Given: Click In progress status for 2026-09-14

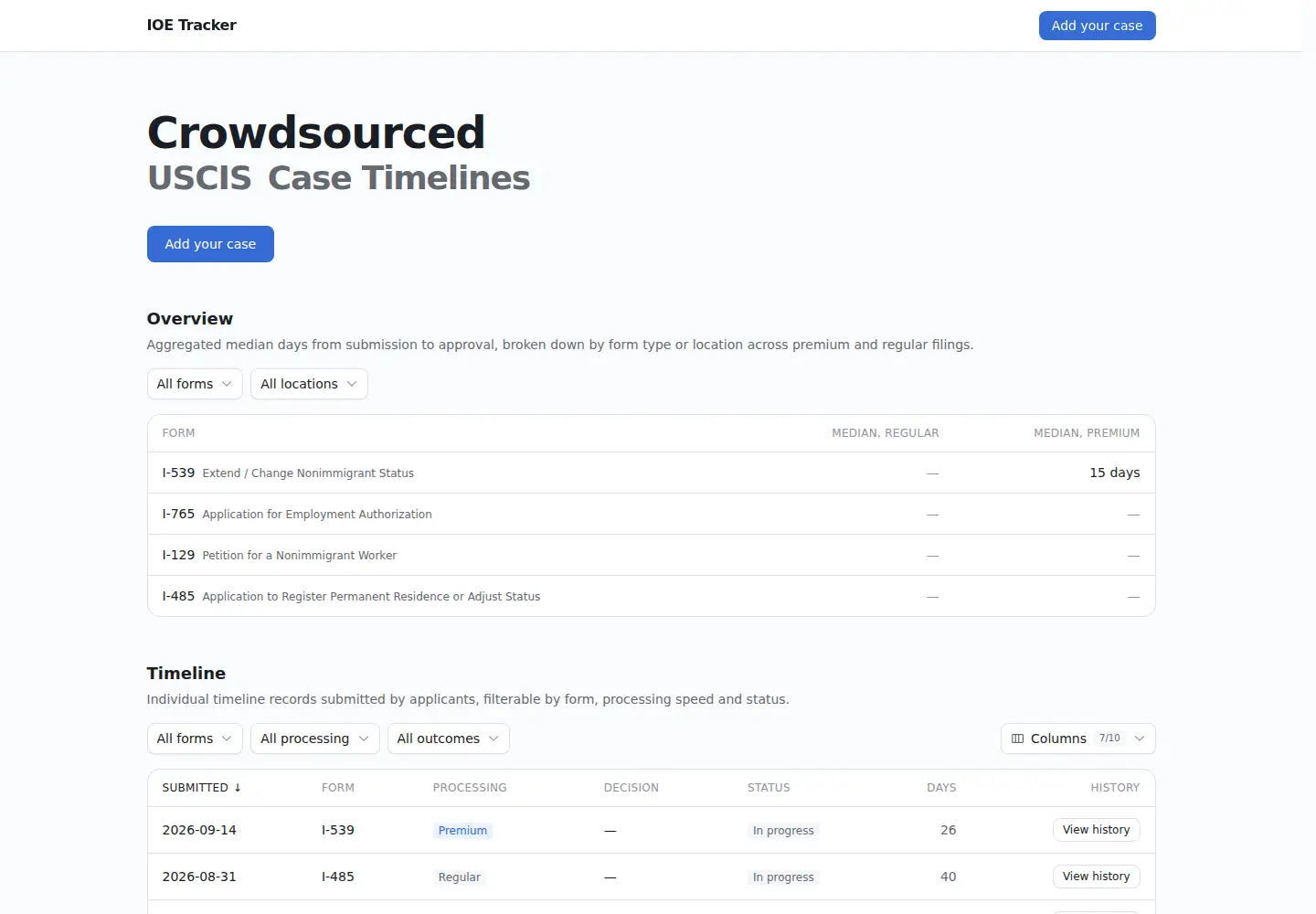Looking at the screenshot, I should pyautogui.click(x=783, y=831).
